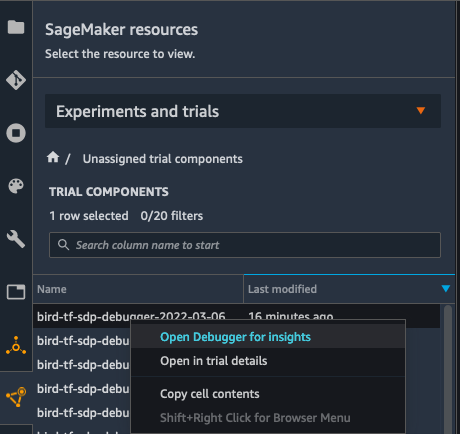This screenshot has width=460, height=434.
Task: Click the 0/20 filters link
Action: coord(172,216)
